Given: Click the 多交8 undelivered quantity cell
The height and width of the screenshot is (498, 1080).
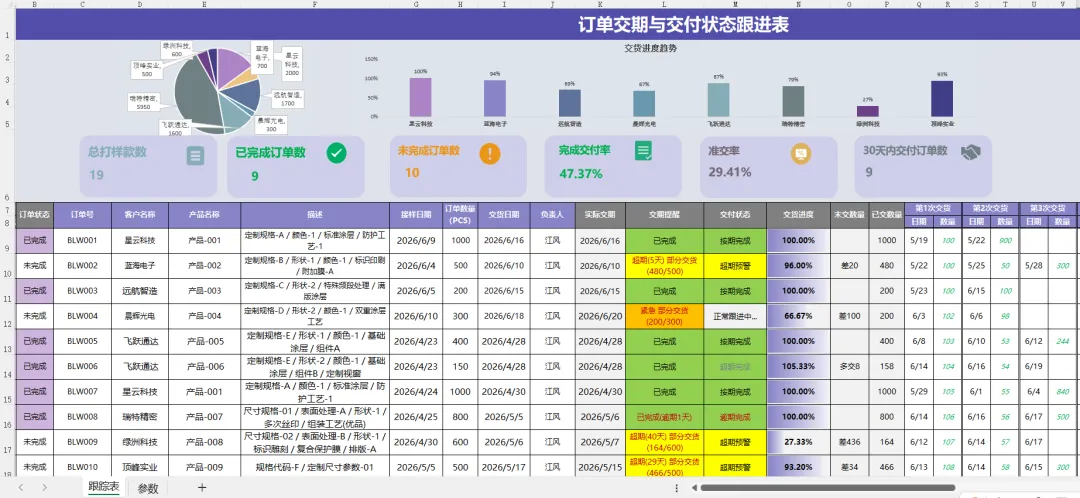Looking at the screenshot, I should coord(849,366).
